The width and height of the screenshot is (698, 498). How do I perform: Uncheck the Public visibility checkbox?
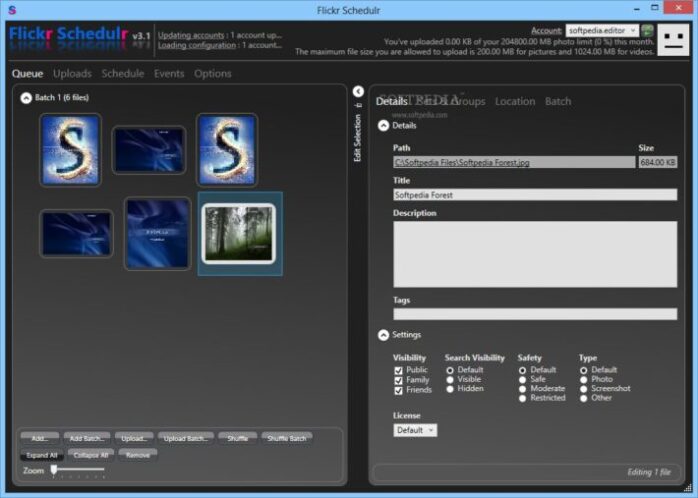(x=398, y=370)
